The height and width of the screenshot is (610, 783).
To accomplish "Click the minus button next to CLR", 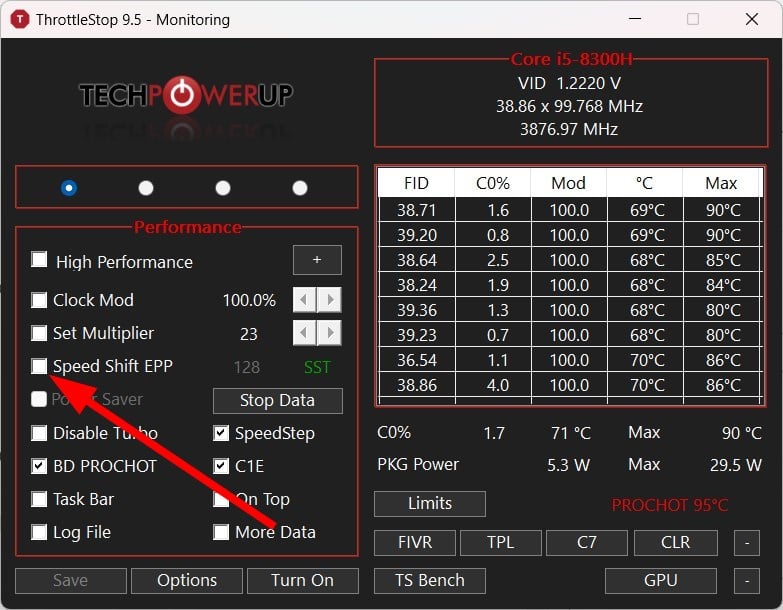I will (747, 543).
